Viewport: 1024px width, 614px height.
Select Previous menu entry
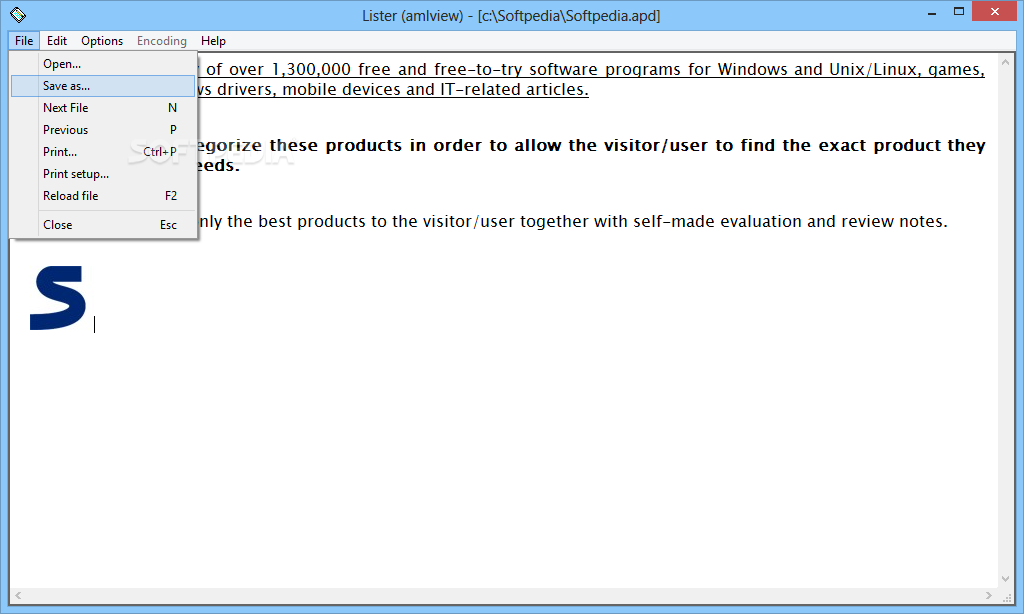[103, 130]
